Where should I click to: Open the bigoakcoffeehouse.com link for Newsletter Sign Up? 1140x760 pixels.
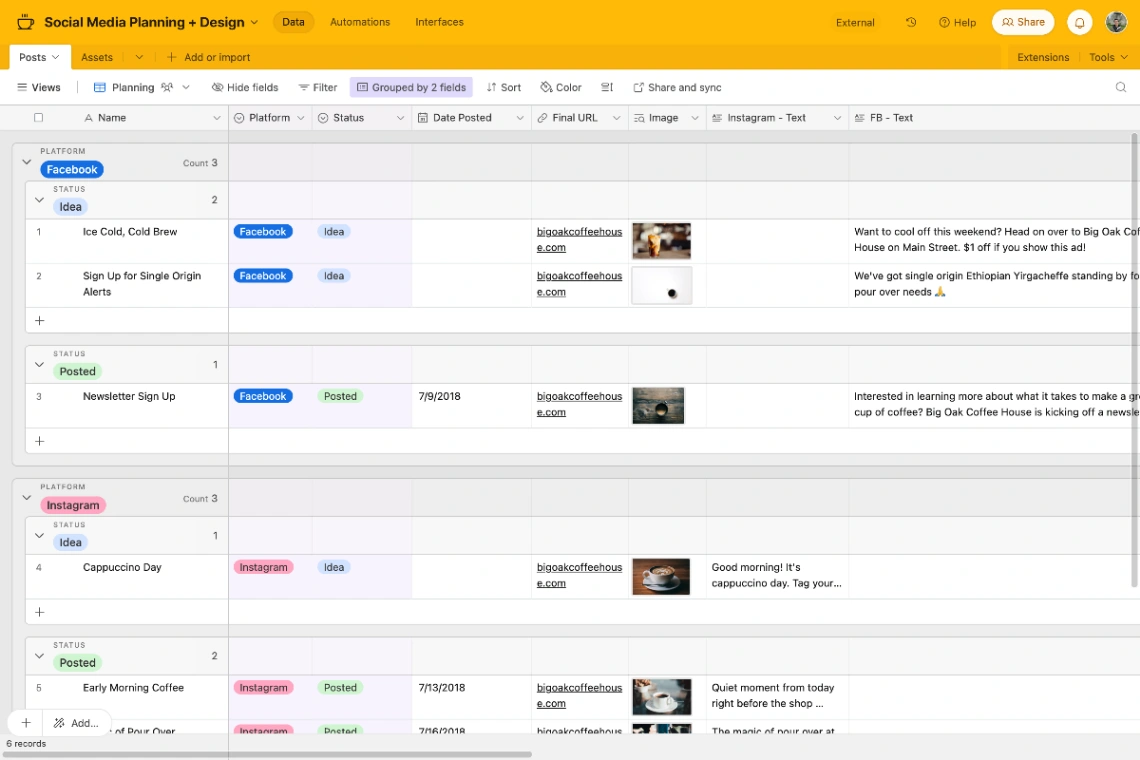tap(579, 404)
